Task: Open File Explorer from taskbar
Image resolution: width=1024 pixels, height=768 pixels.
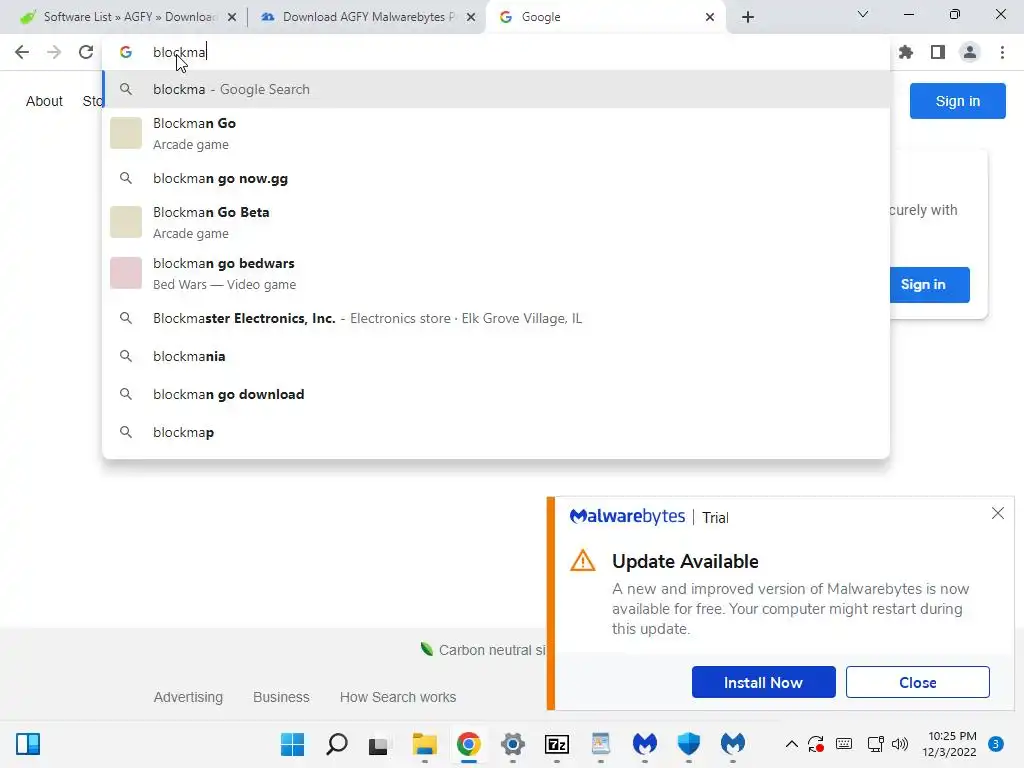Action: tap(424, 744)
